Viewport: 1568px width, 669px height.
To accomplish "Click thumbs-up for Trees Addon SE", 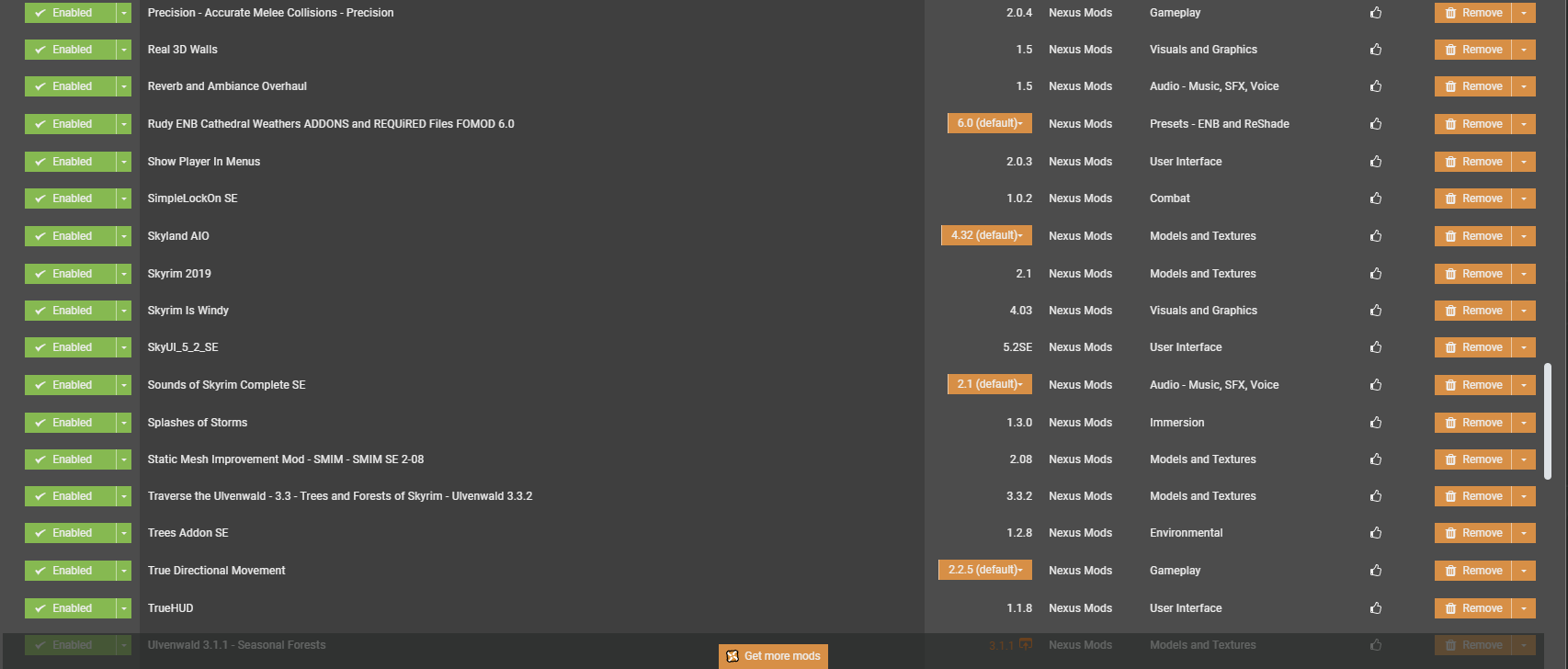I will pyautogui.click(x=1375, y=533).
